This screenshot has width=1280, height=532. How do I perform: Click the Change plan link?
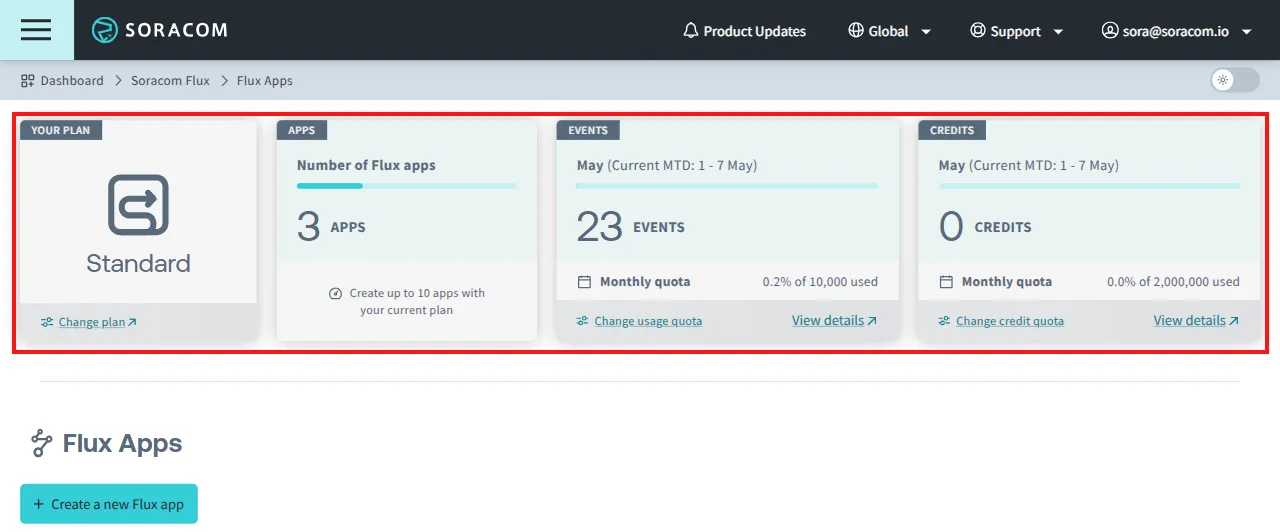click(92, 322)
